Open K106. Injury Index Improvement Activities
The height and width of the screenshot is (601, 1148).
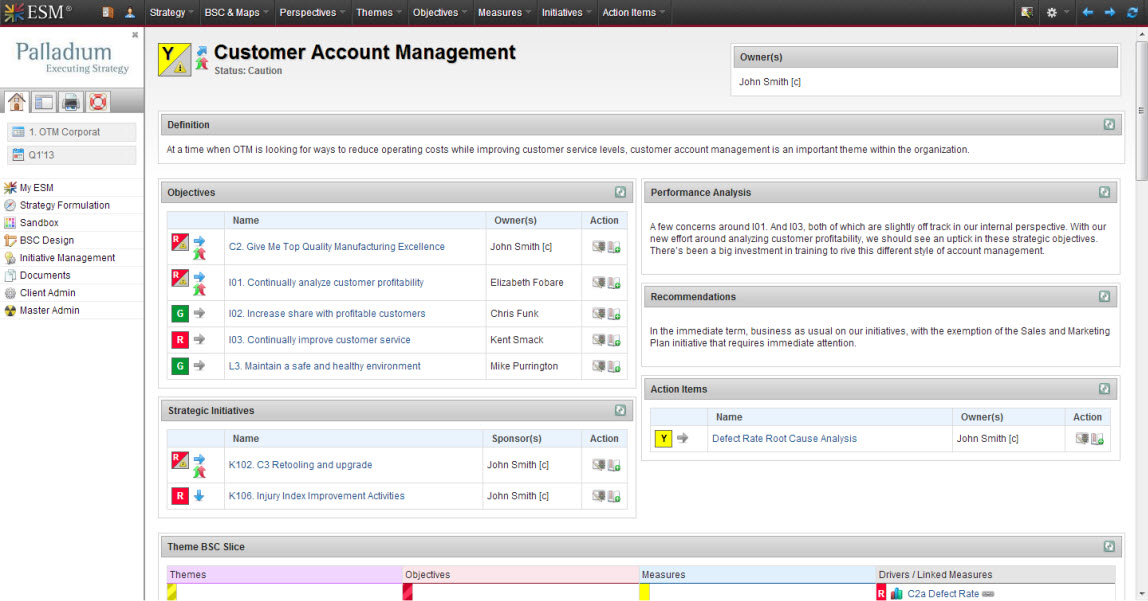tap(316, 496)
